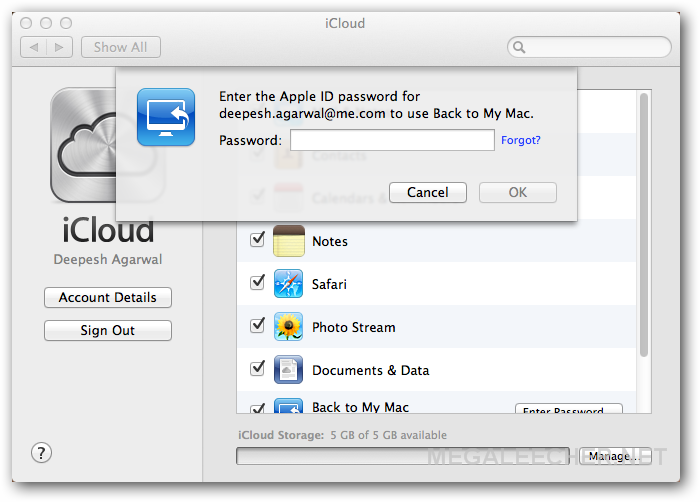
Task: Open help with the question mark button
Action: pos(41,453)
